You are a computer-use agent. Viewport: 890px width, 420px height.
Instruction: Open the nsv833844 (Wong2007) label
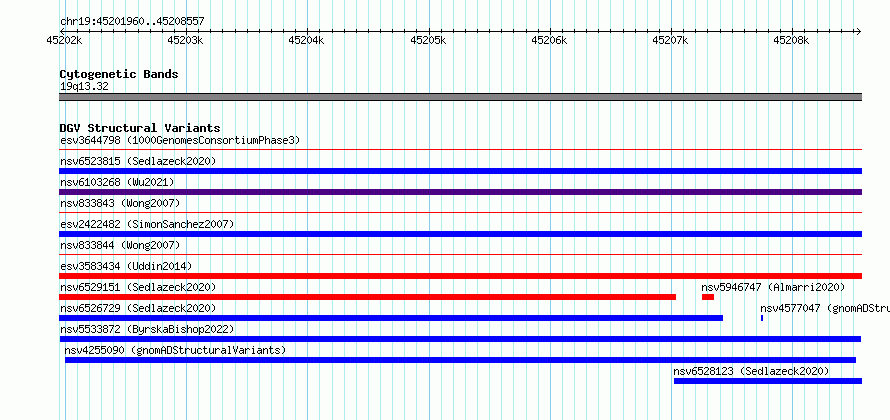(120, 245)
